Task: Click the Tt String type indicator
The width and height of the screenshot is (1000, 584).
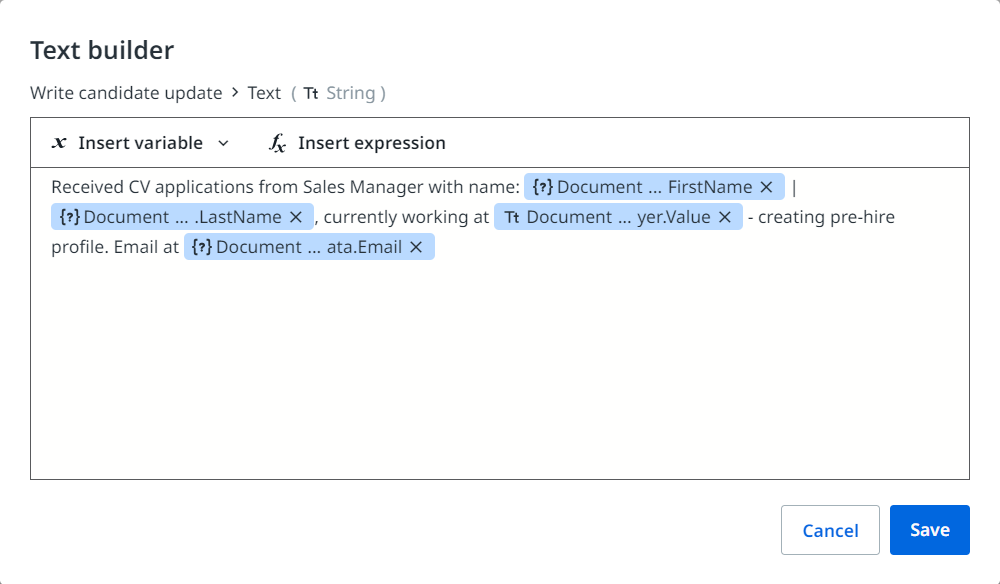Action: pos(340,93)
